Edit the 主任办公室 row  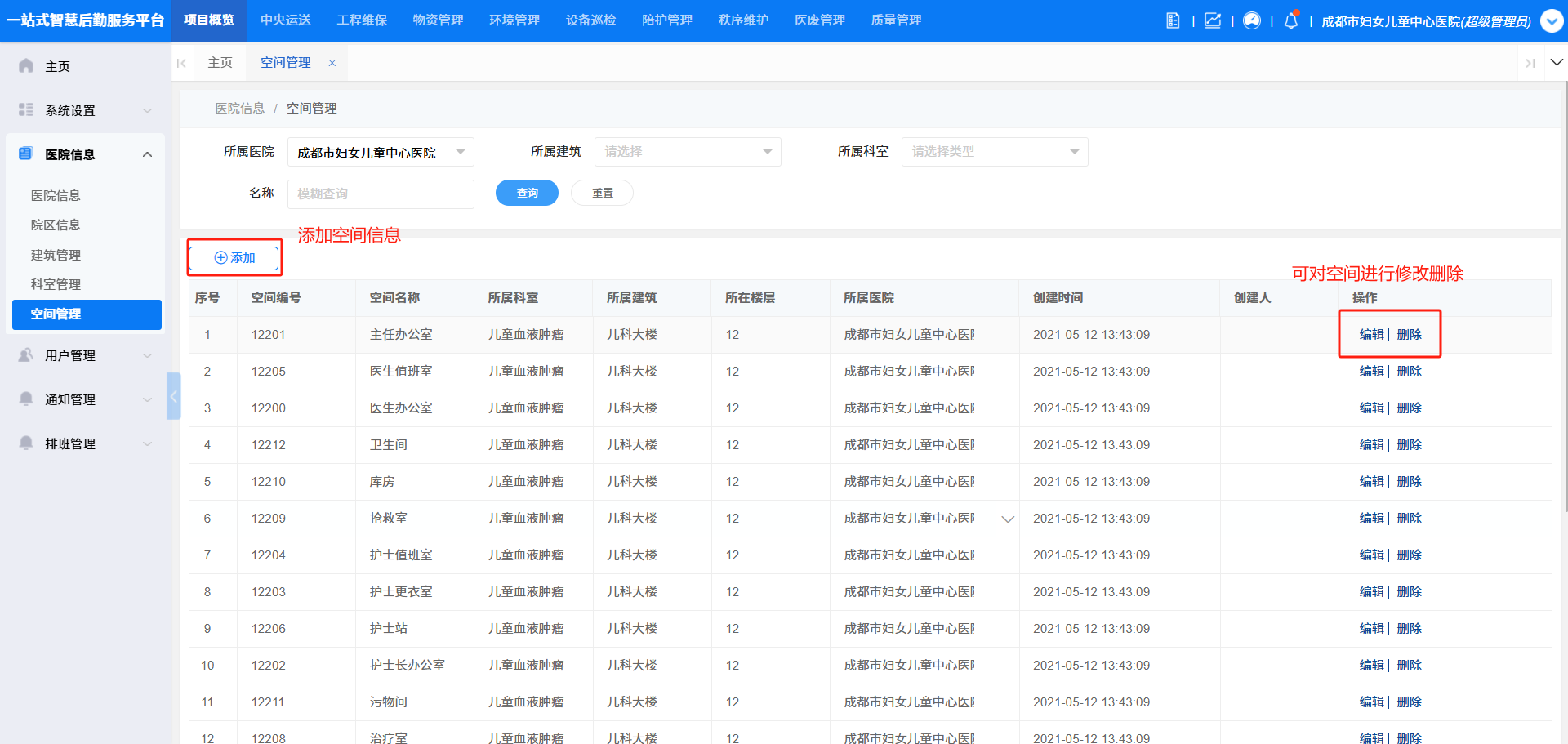click(1371, 334)
